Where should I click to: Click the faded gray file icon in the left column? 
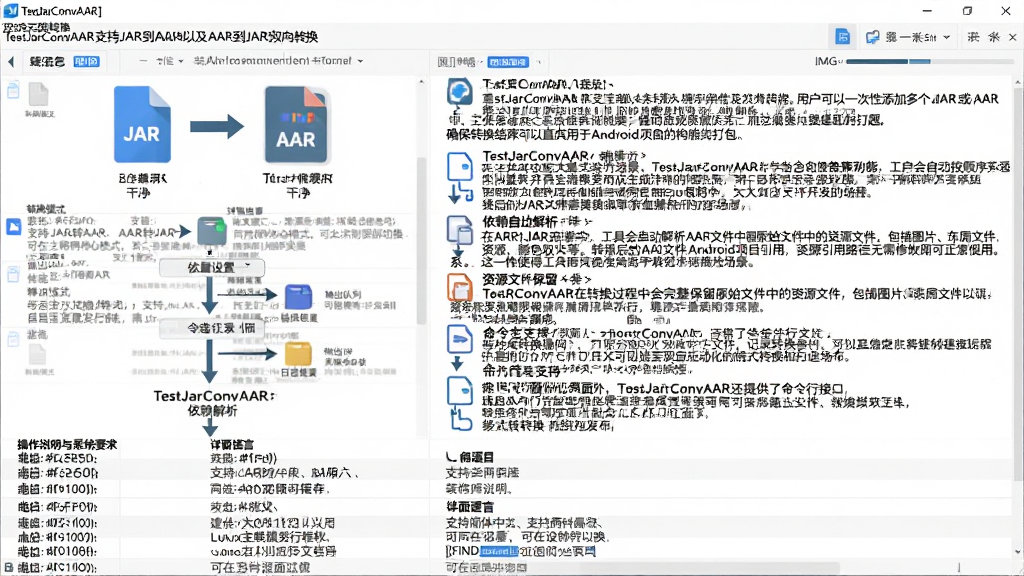click(x=38, y=355)
